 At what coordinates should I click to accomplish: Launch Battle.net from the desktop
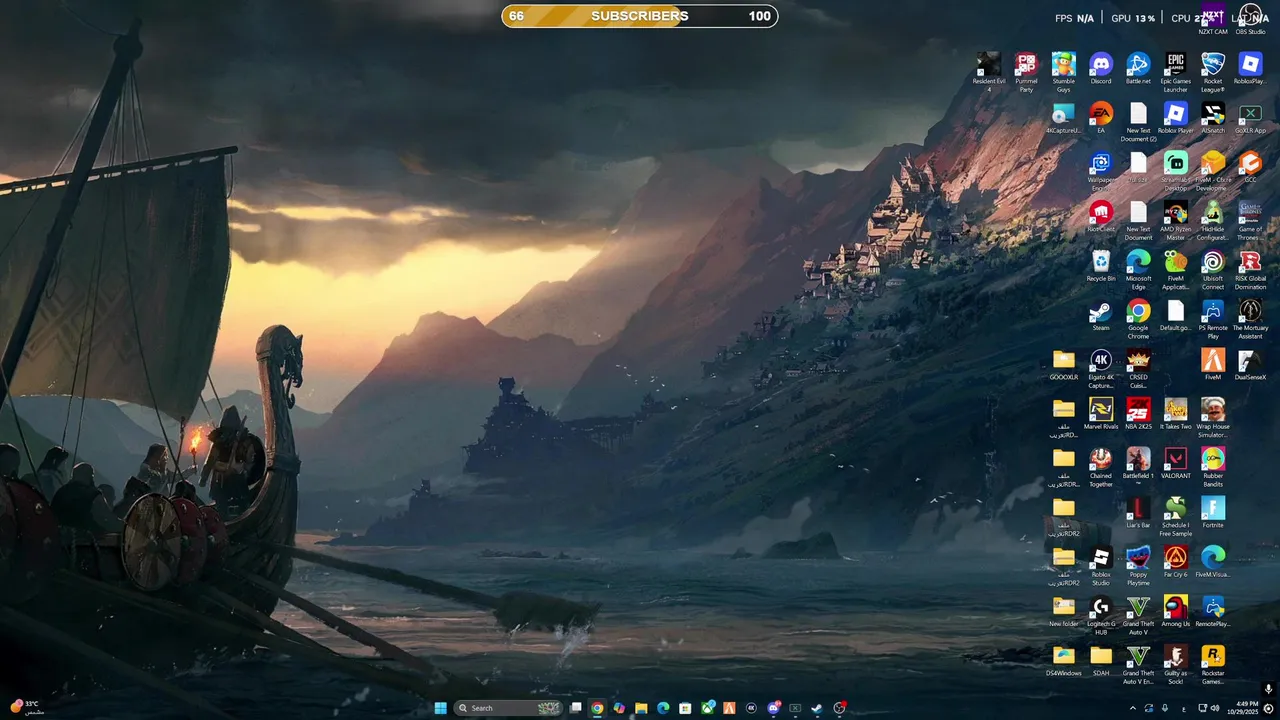pos(1138,69)
